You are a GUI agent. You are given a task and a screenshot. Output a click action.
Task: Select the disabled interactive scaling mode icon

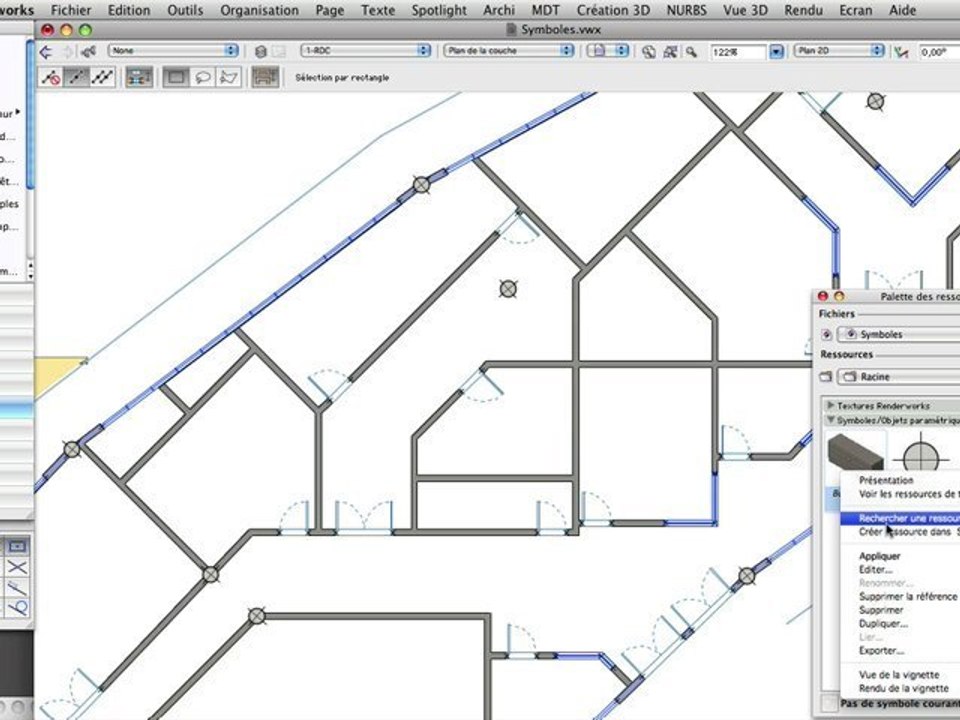click(50, 78)
